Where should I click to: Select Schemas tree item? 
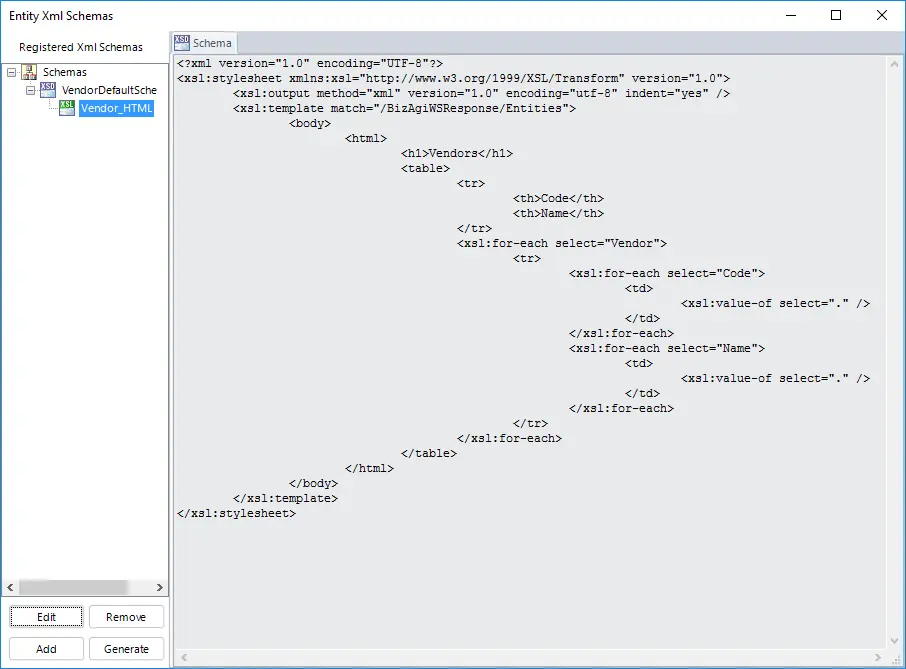pos(65,72)
